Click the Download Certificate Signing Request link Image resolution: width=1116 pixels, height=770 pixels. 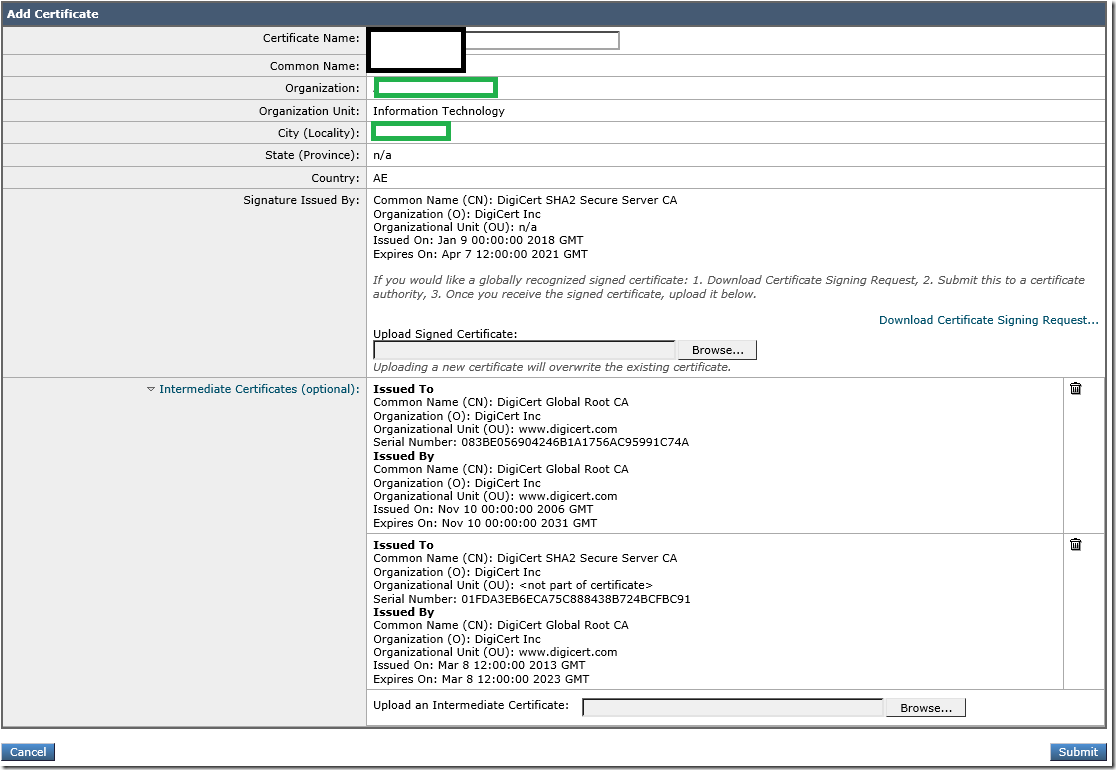point(989,320)
